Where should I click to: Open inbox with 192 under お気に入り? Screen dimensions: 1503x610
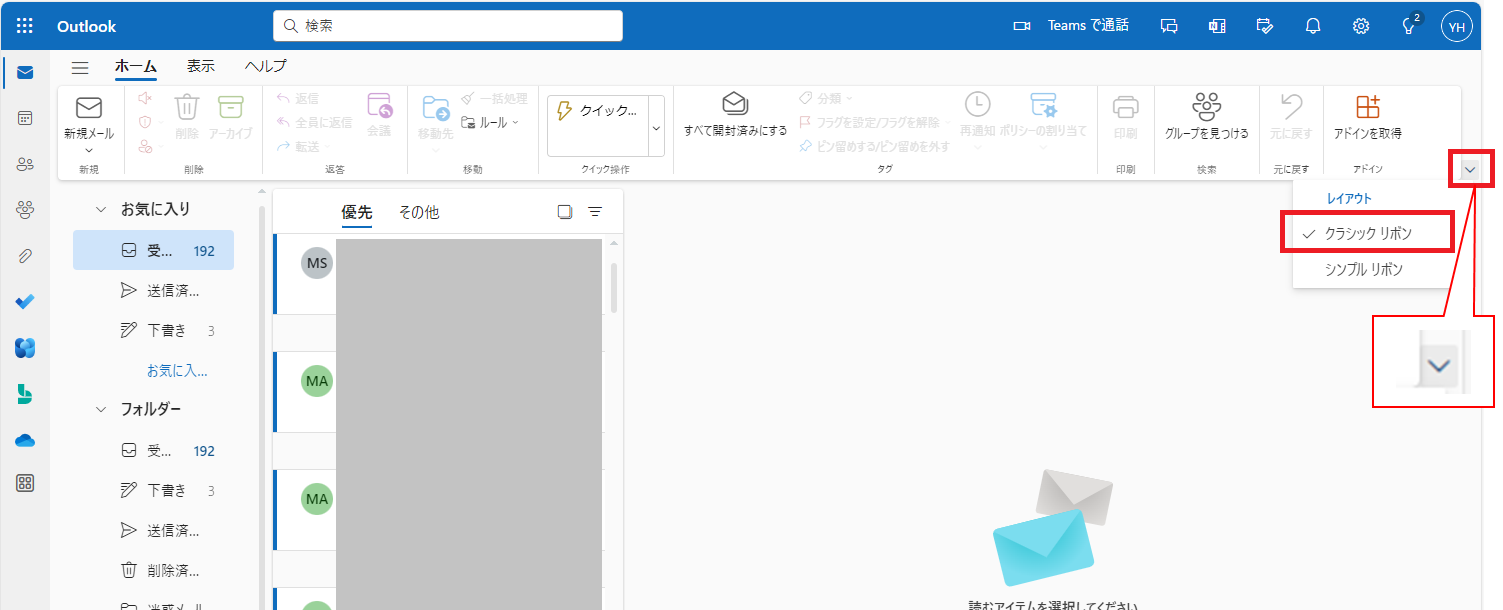[153, 250]
